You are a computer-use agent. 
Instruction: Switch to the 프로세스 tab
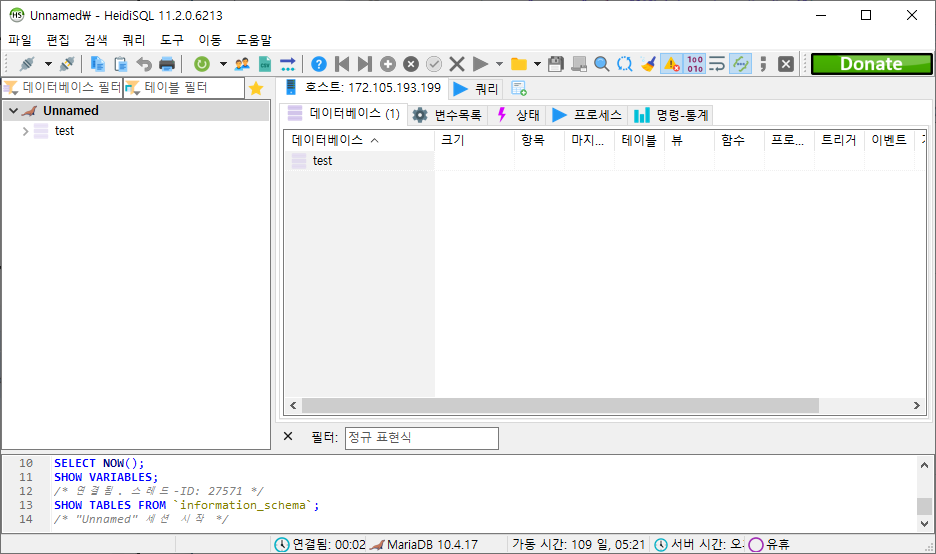(x=587, y=115)
